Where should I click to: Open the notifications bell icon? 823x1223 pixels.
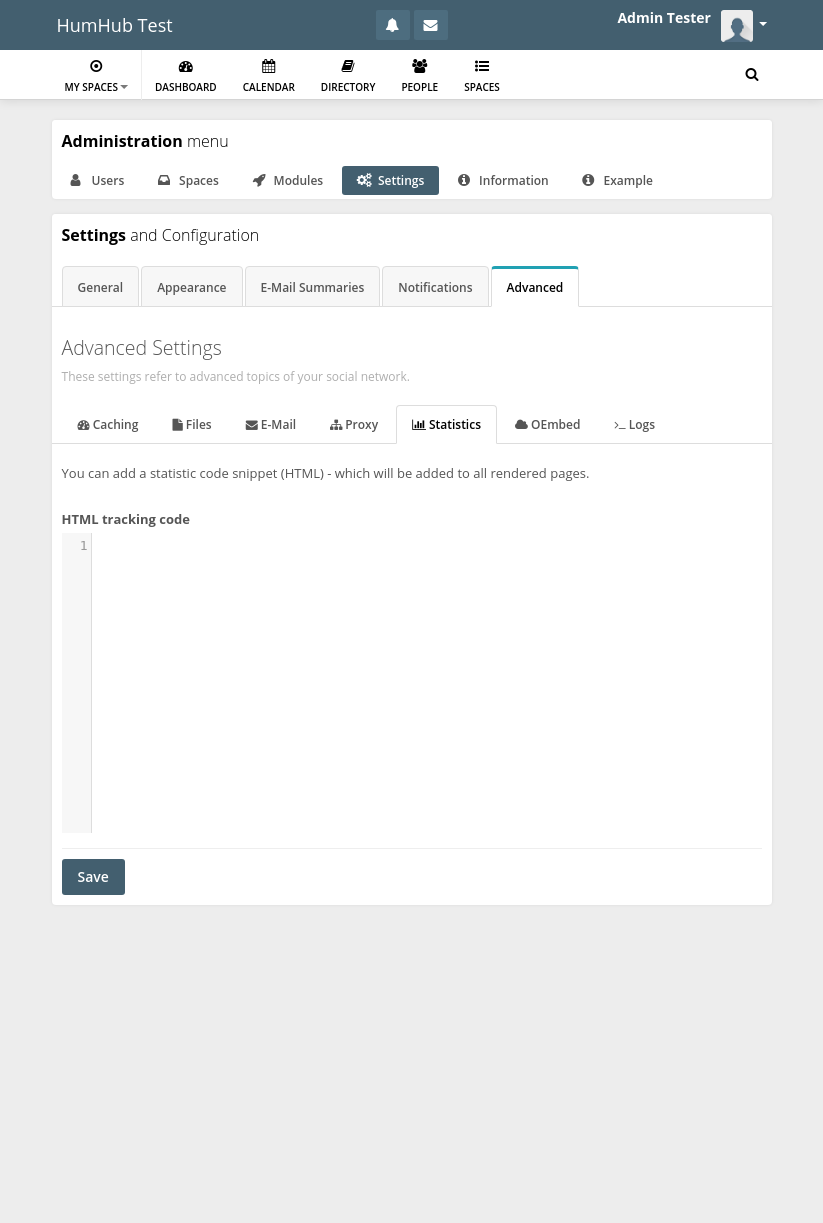392,25
